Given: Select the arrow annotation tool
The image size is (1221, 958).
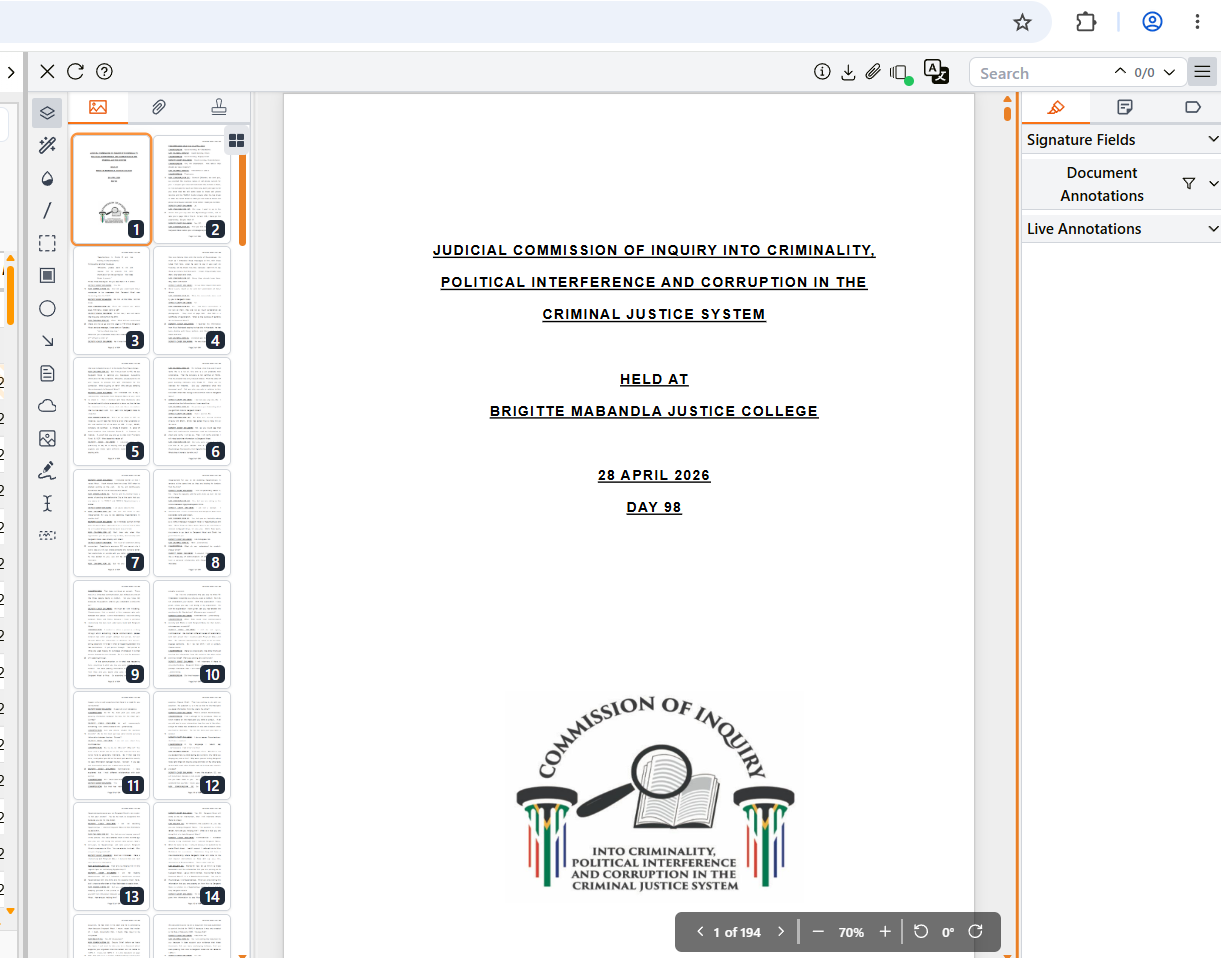Looking at the screenshot, I should coord(47,341).
